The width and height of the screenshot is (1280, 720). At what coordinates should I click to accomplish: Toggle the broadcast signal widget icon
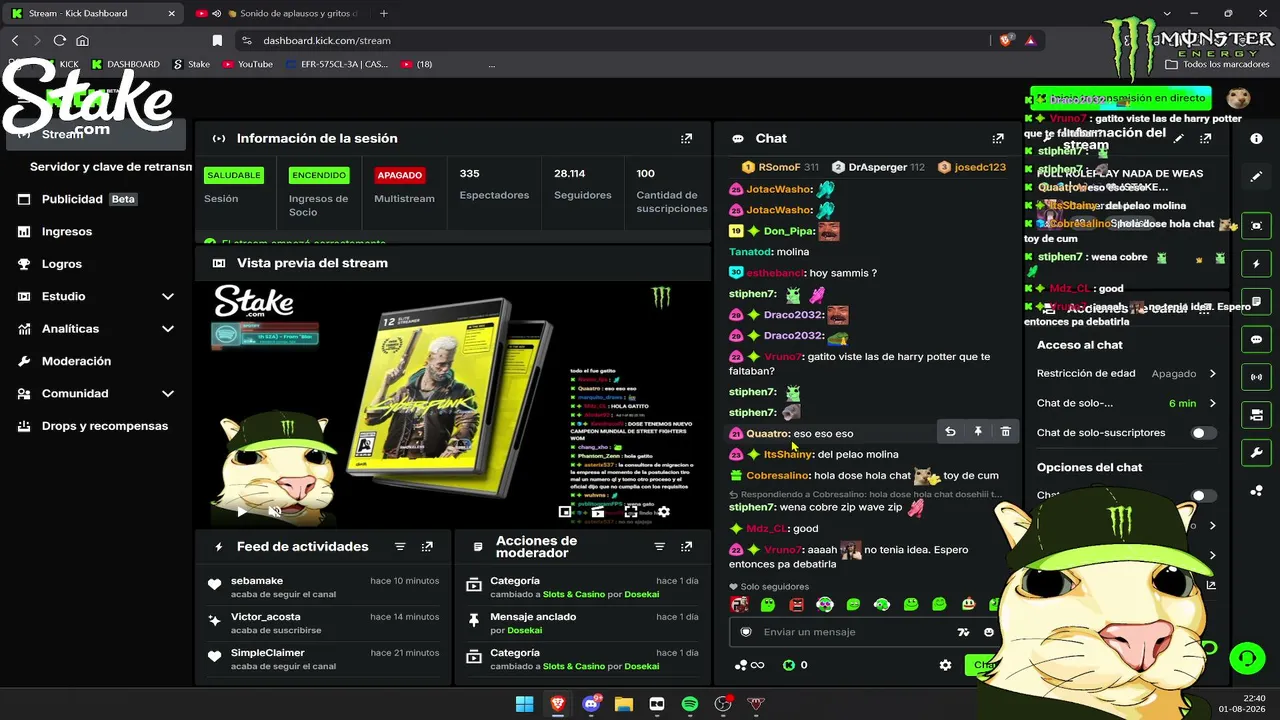pyautogui.click(x=1257, y=377)
